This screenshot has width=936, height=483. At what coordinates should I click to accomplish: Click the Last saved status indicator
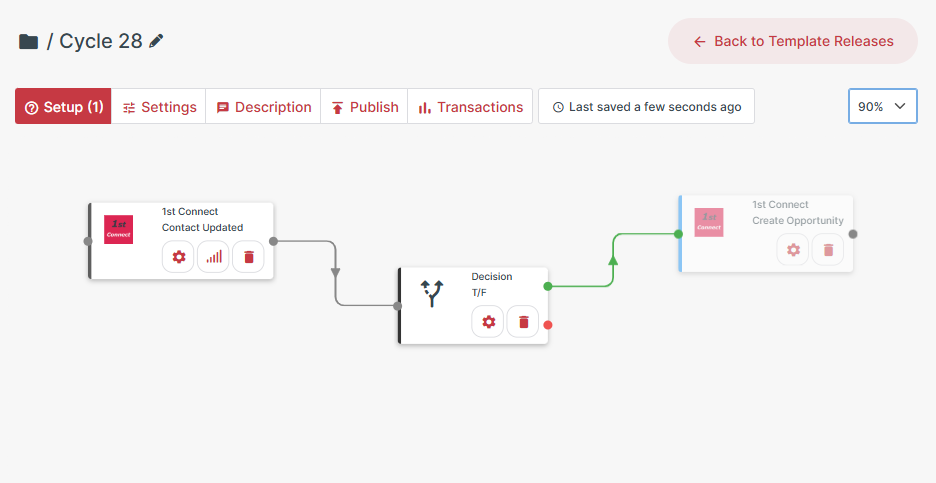pyautogui.click(x=646, y=107)
